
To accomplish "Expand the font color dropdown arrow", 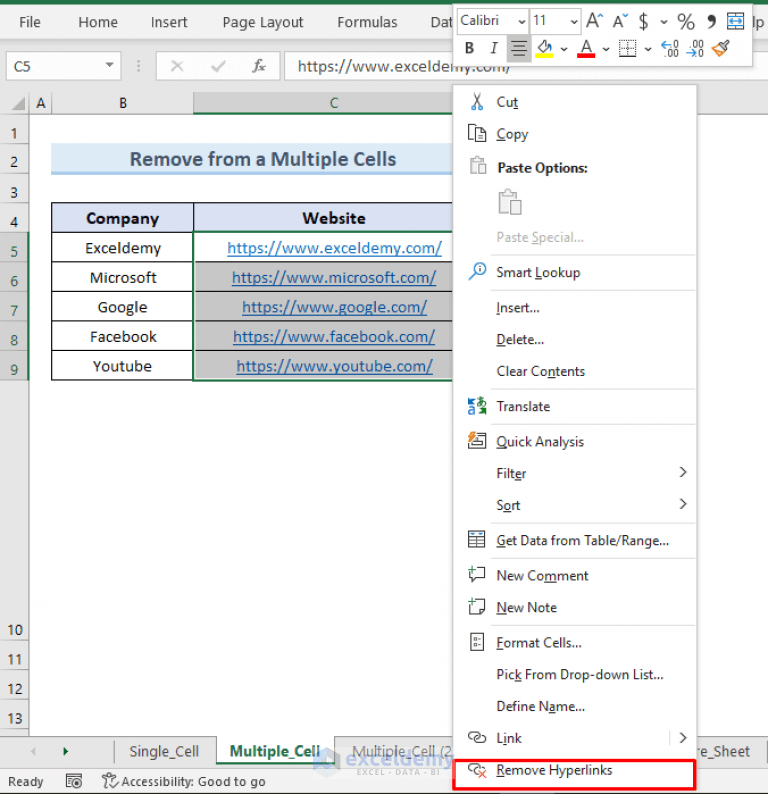I will (605, 49).
